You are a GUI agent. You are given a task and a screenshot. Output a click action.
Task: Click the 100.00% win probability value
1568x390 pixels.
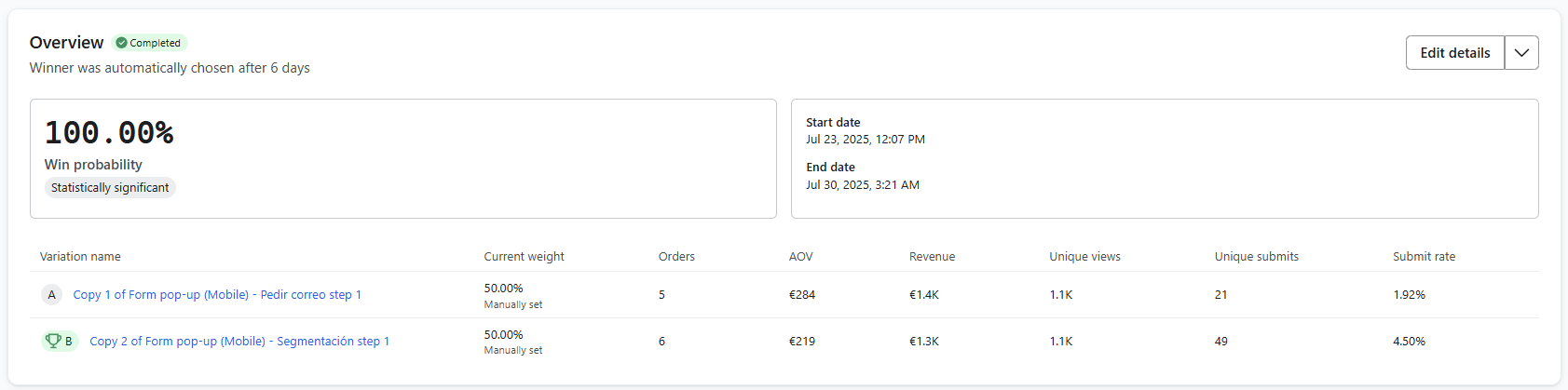pos(109,133)
